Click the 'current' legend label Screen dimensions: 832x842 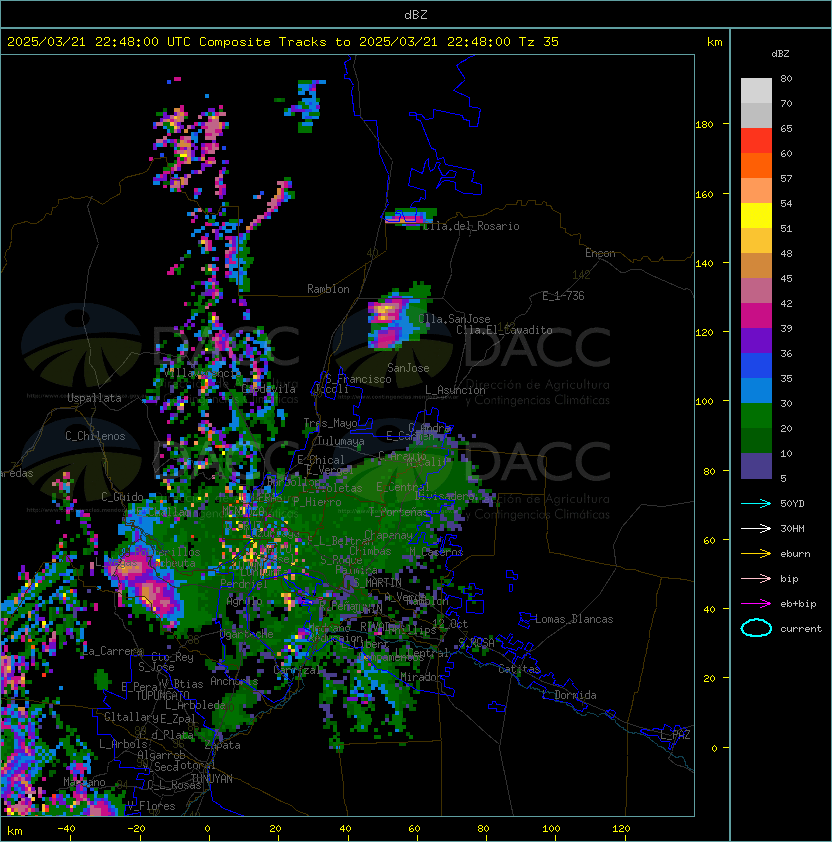[x=801, y=629]
